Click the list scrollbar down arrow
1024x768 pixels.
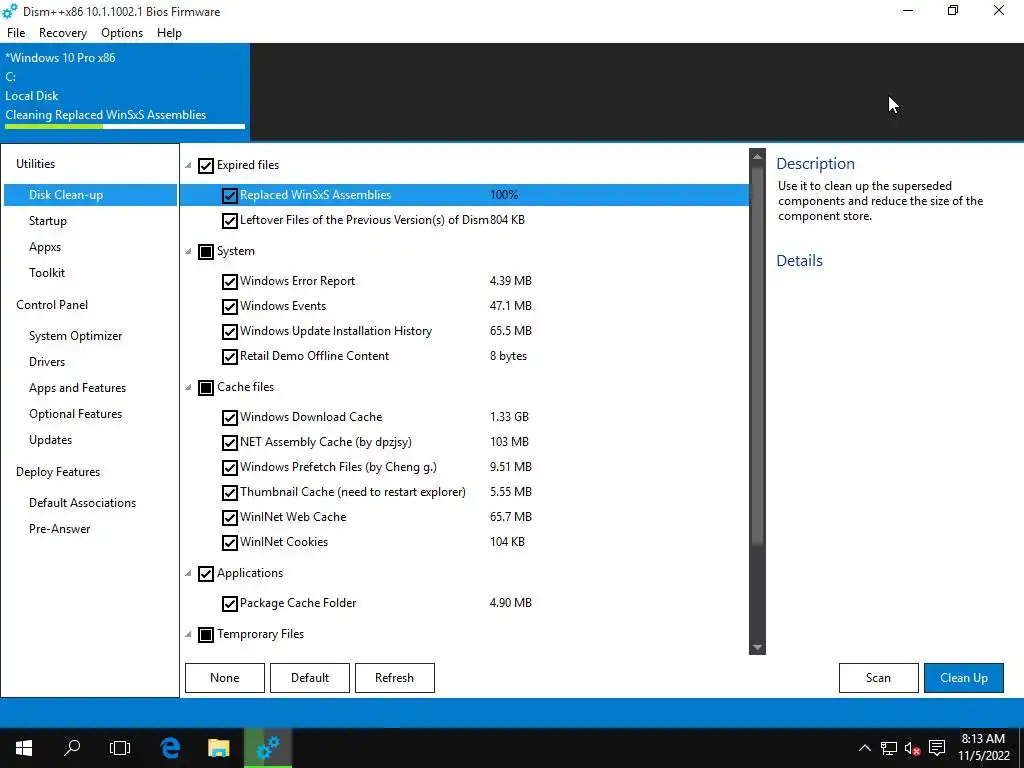pos(758,647)
